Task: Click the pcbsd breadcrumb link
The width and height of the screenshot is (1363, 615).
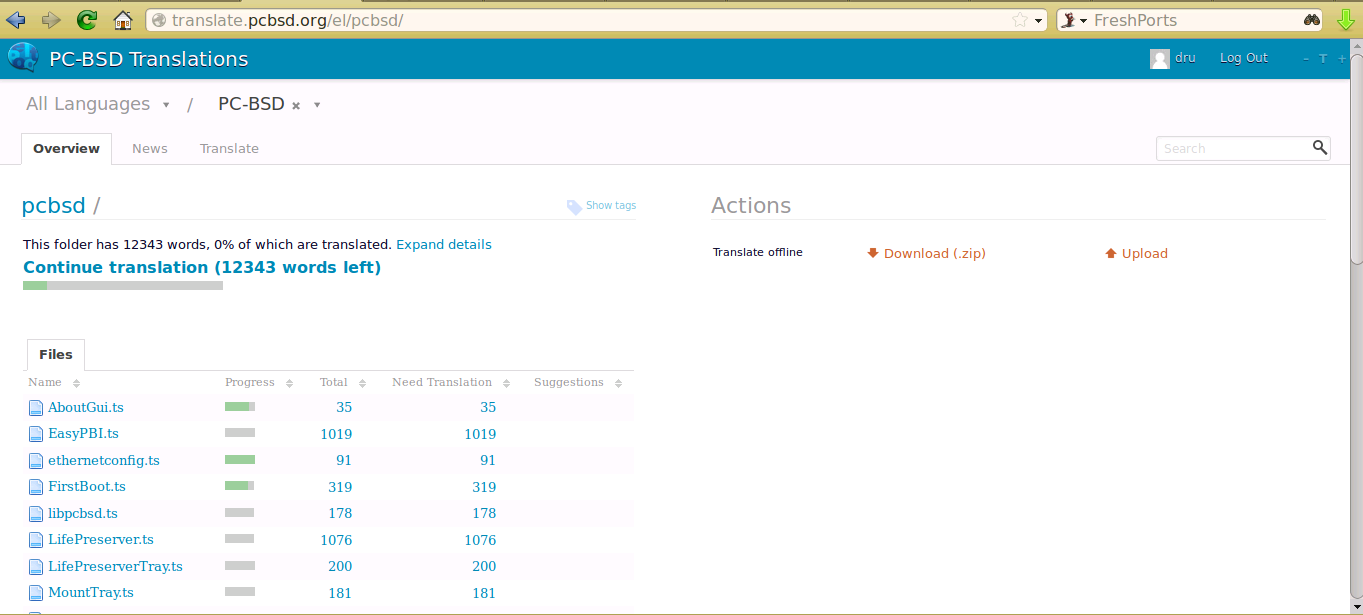Action: pyautogui.click(x=54, y=206)
